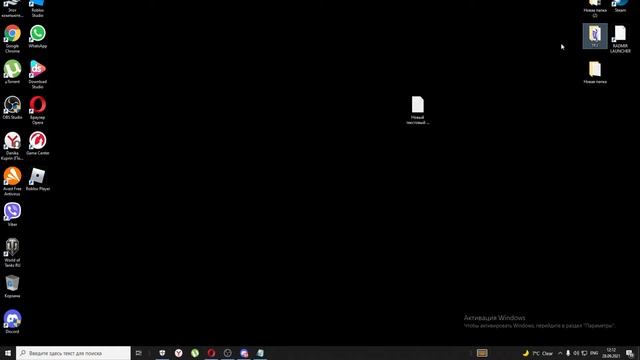This screenshot has height=360, width=640.
Task: Switch the input language indicator
Action: pyautogui.click(x=594, y=353)
